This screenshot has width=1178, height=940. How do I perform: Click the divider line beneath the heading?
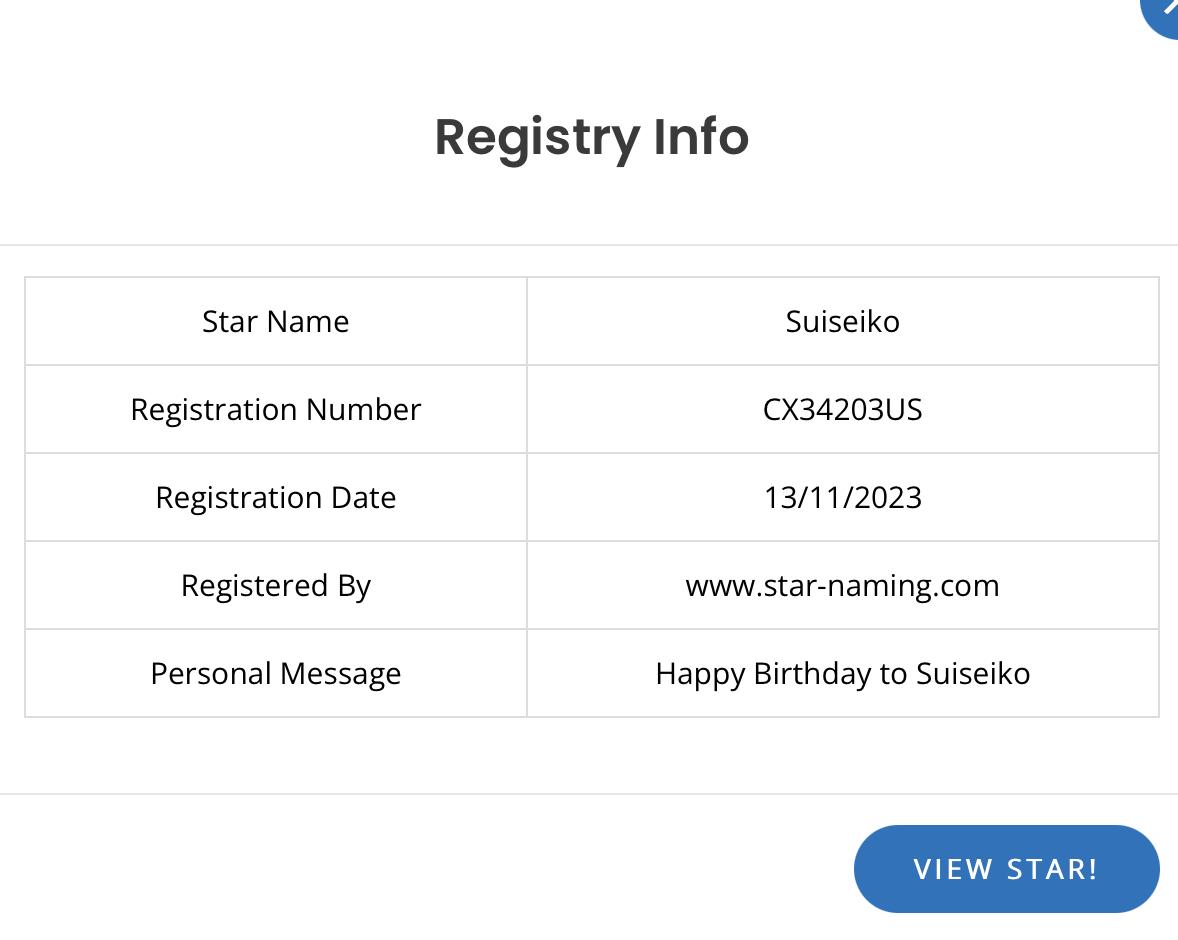pyautogui.click(x=589, y=245)
